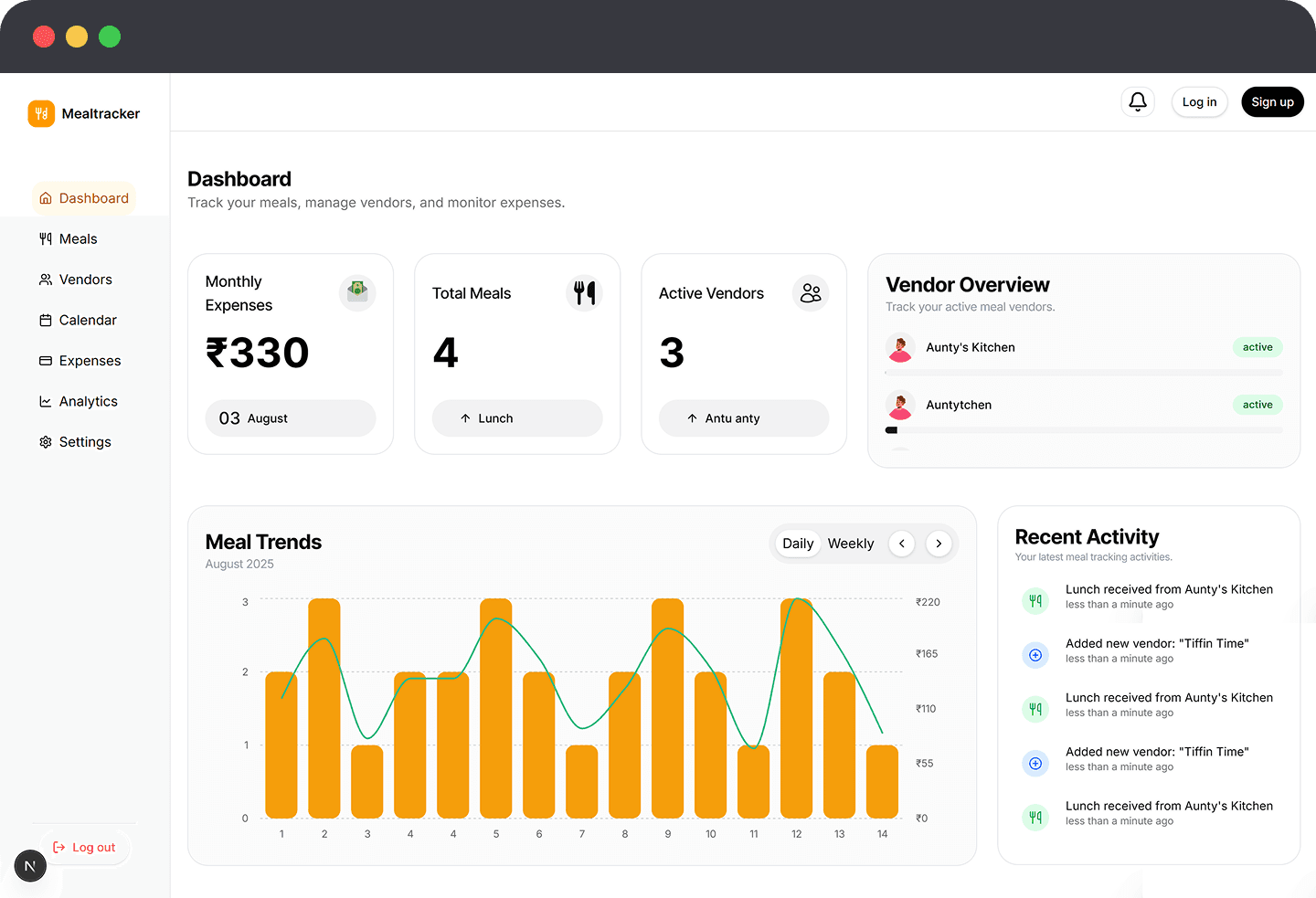Click the Sign up button
Image resolution: width=1316 pixels, height=898 pixels.
click(1272, 101)
